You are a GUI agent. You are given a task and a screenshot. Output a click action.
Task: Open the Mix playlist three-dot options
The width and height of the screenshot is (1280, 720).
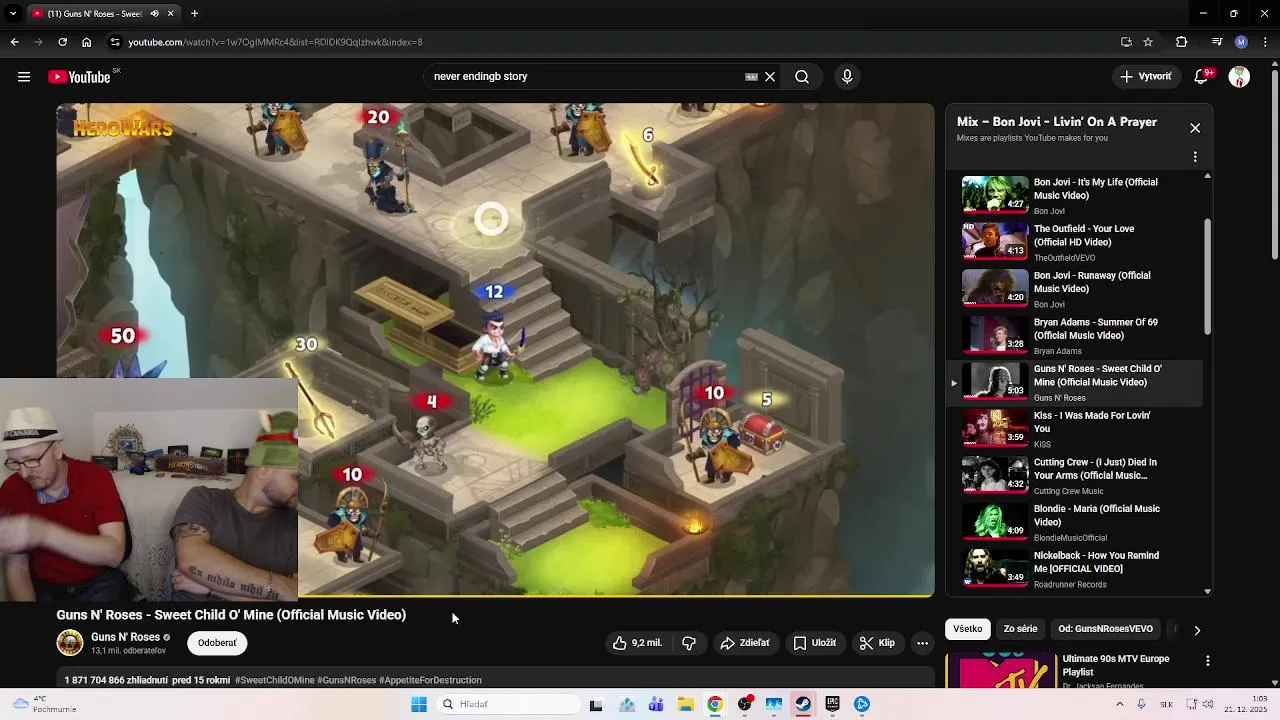coord(1195,157)
